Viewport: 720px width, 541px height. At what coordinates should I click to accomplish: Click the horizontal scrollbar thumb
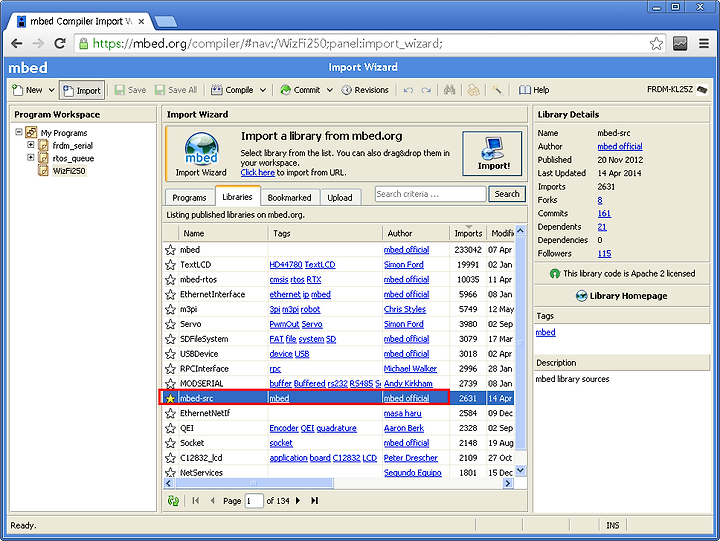pyautogui.click(x=254, y=483)
